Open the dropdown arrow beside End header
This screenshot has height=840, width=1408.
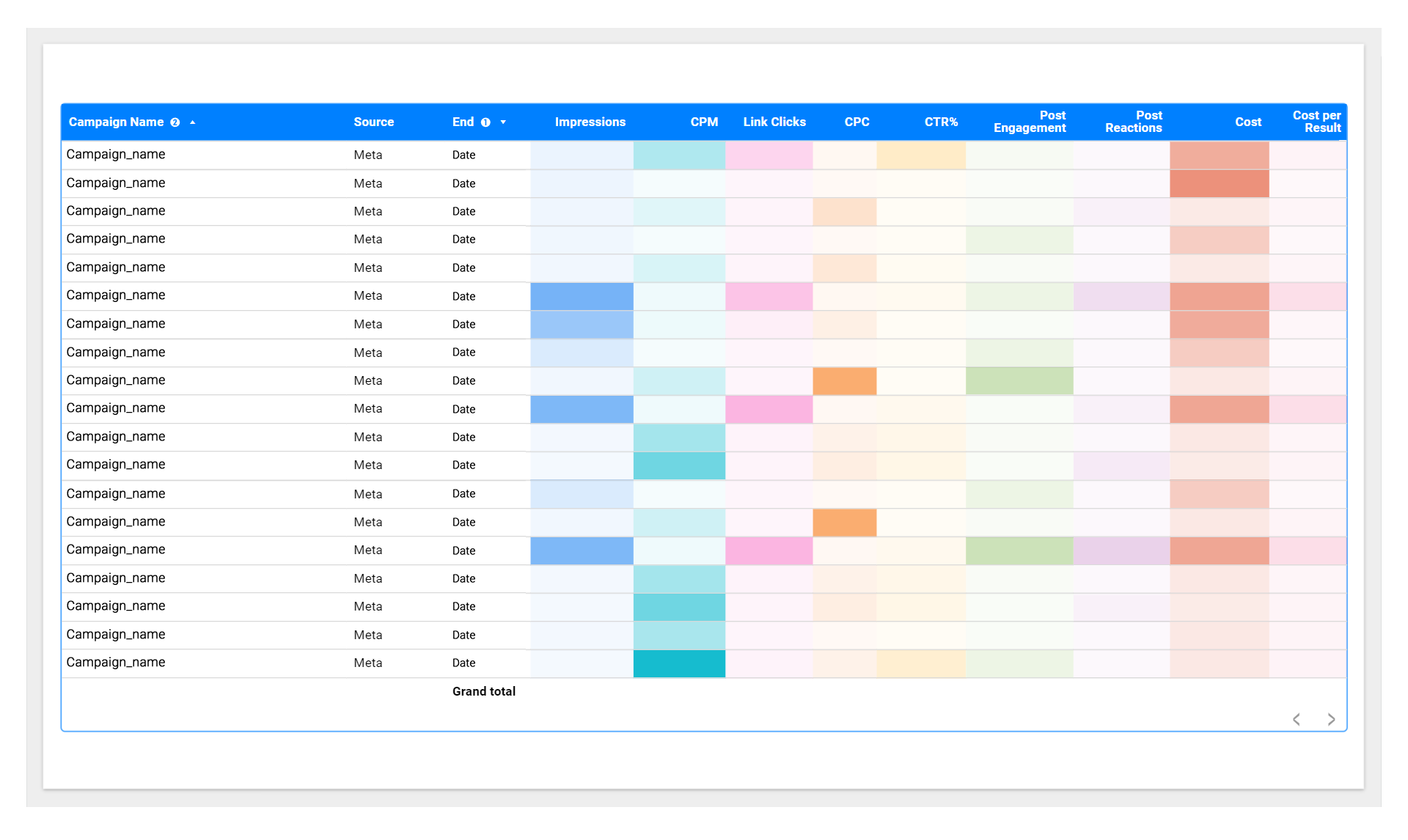[503, 122]
